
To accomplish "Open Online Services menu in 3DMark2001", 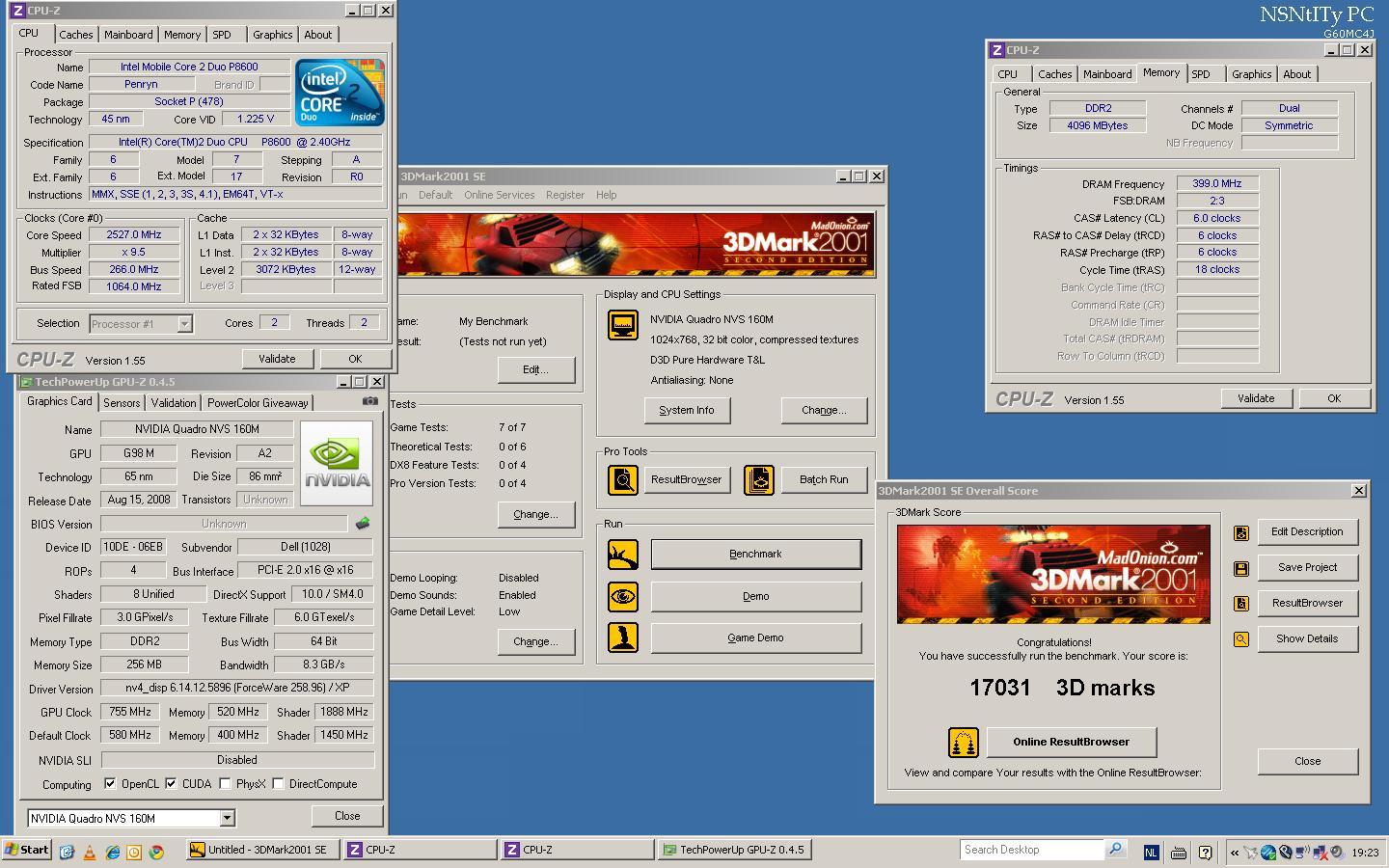I will tap(499, 195).
